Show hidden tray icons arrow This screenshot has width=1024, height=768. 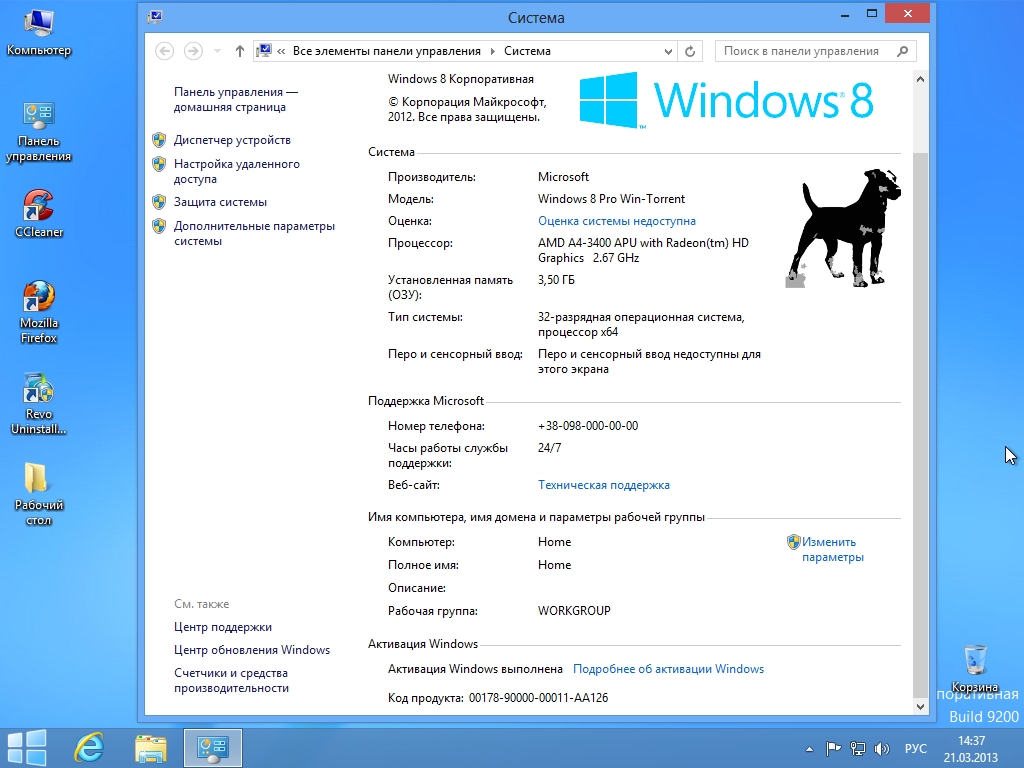click(809, 748)
